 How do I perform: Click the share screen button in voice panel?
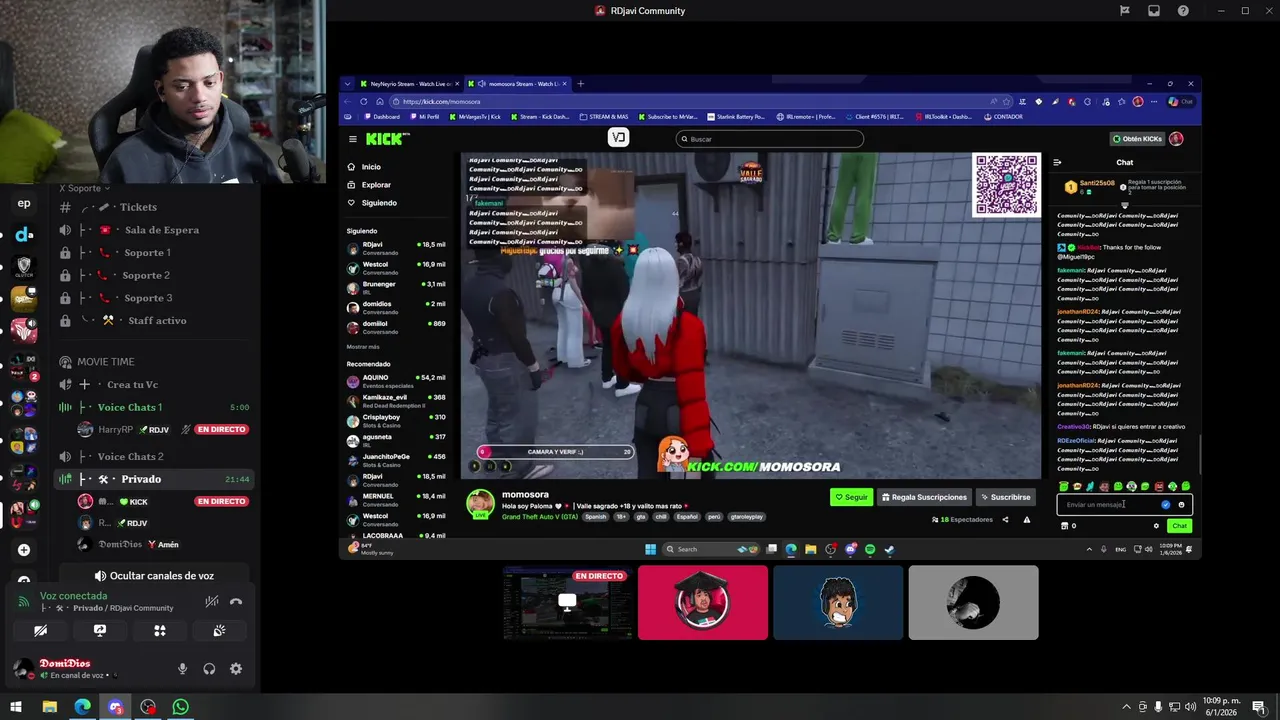tap(100, 631)
